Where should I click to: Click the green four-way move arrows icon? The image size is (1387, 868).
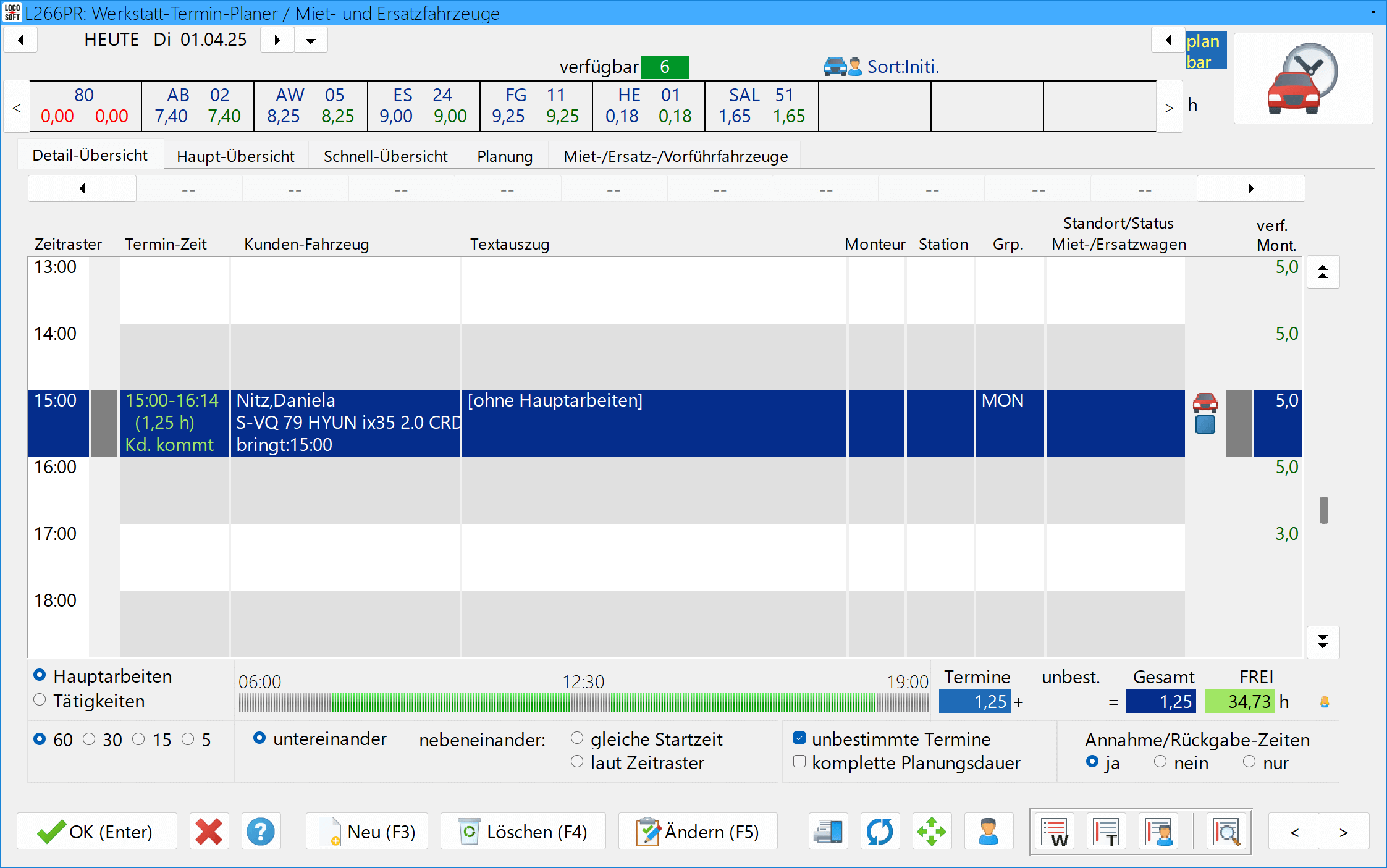point(932,832)
